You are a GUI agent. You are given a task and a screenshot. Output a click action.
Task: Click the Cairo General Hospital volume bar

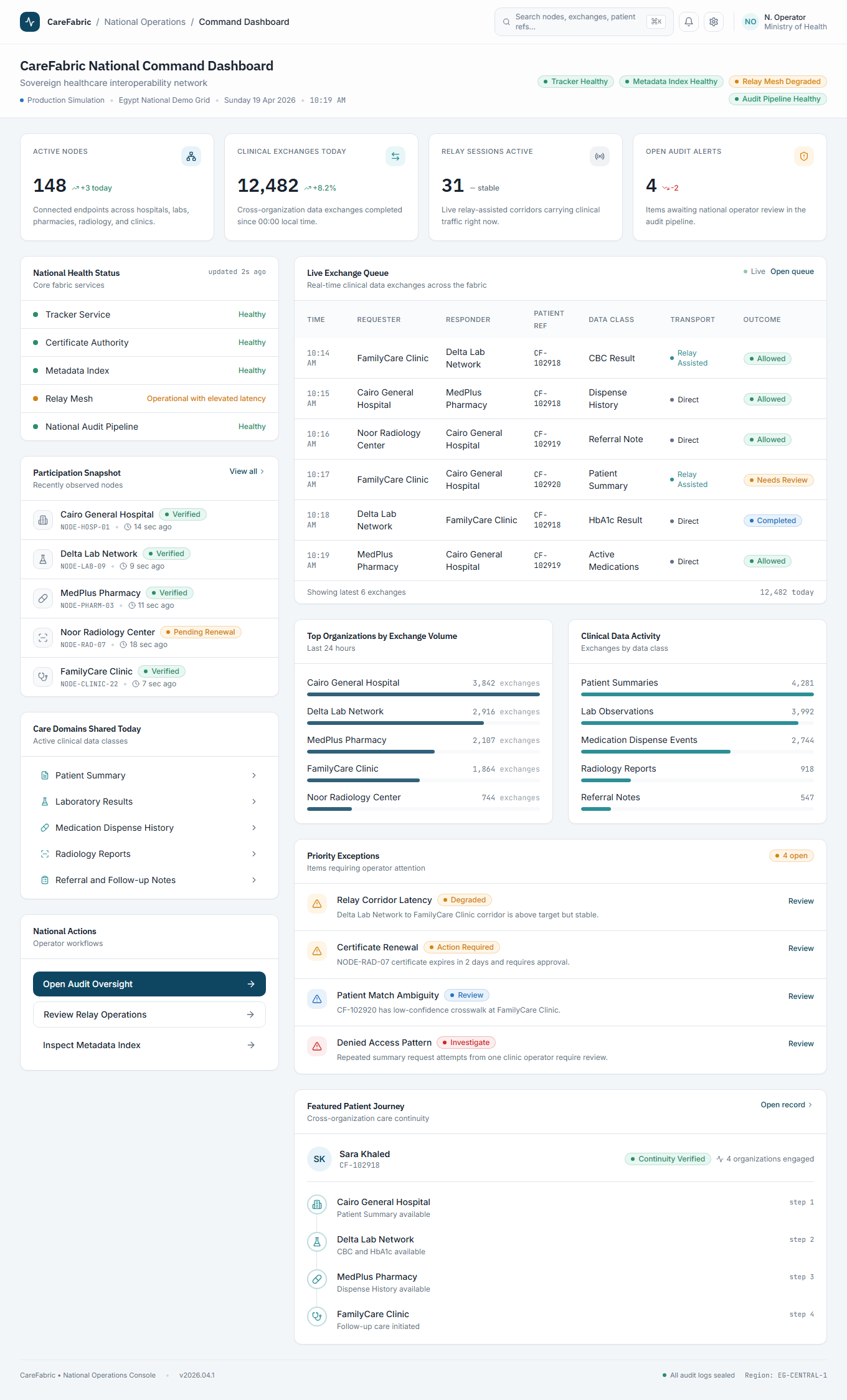pyautogui.click(x=423, y=694)
